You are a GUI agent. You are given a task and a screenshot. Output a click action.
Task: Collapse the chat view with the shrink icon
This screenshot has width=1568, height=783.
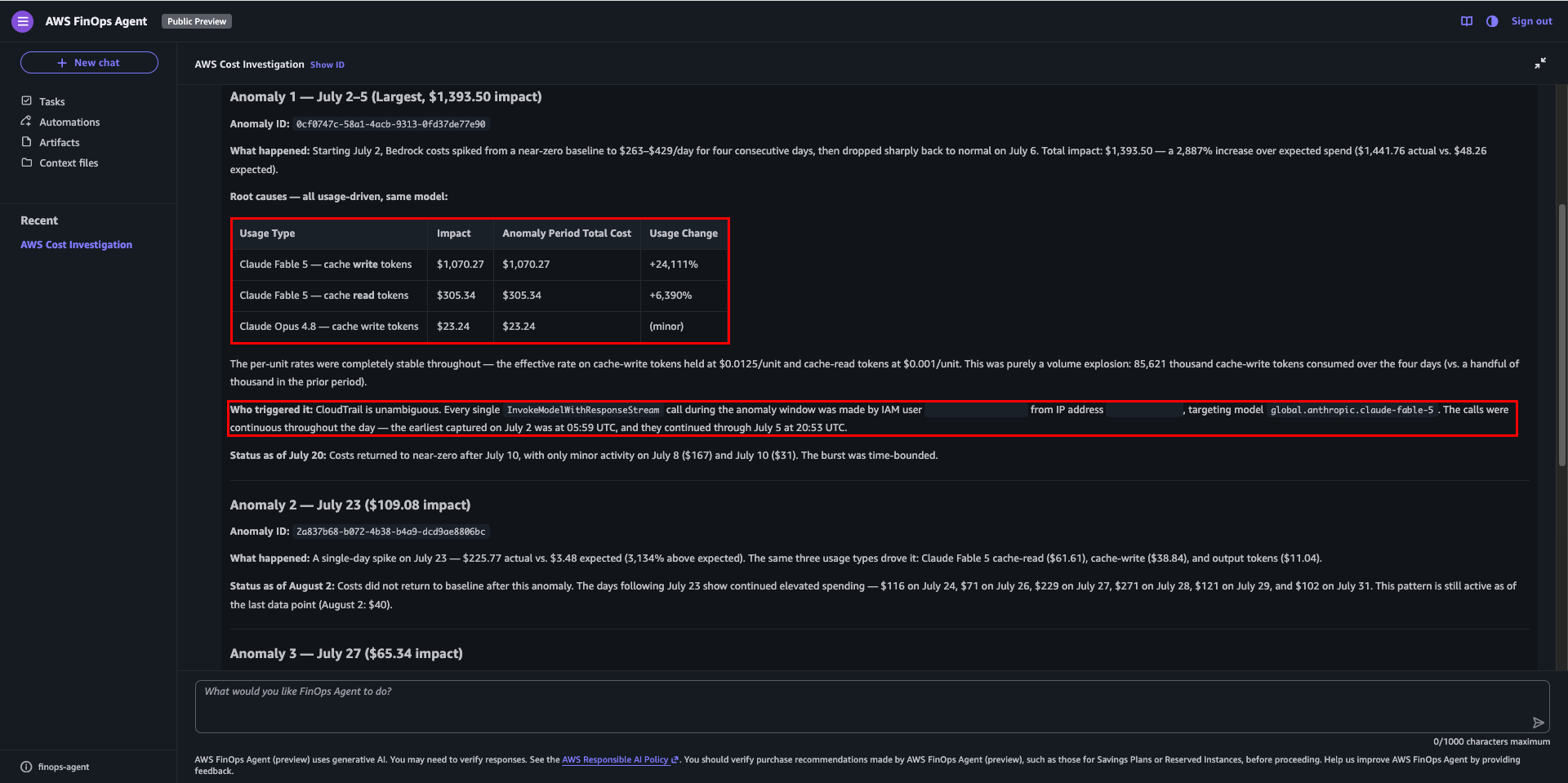pos(1539,63)
